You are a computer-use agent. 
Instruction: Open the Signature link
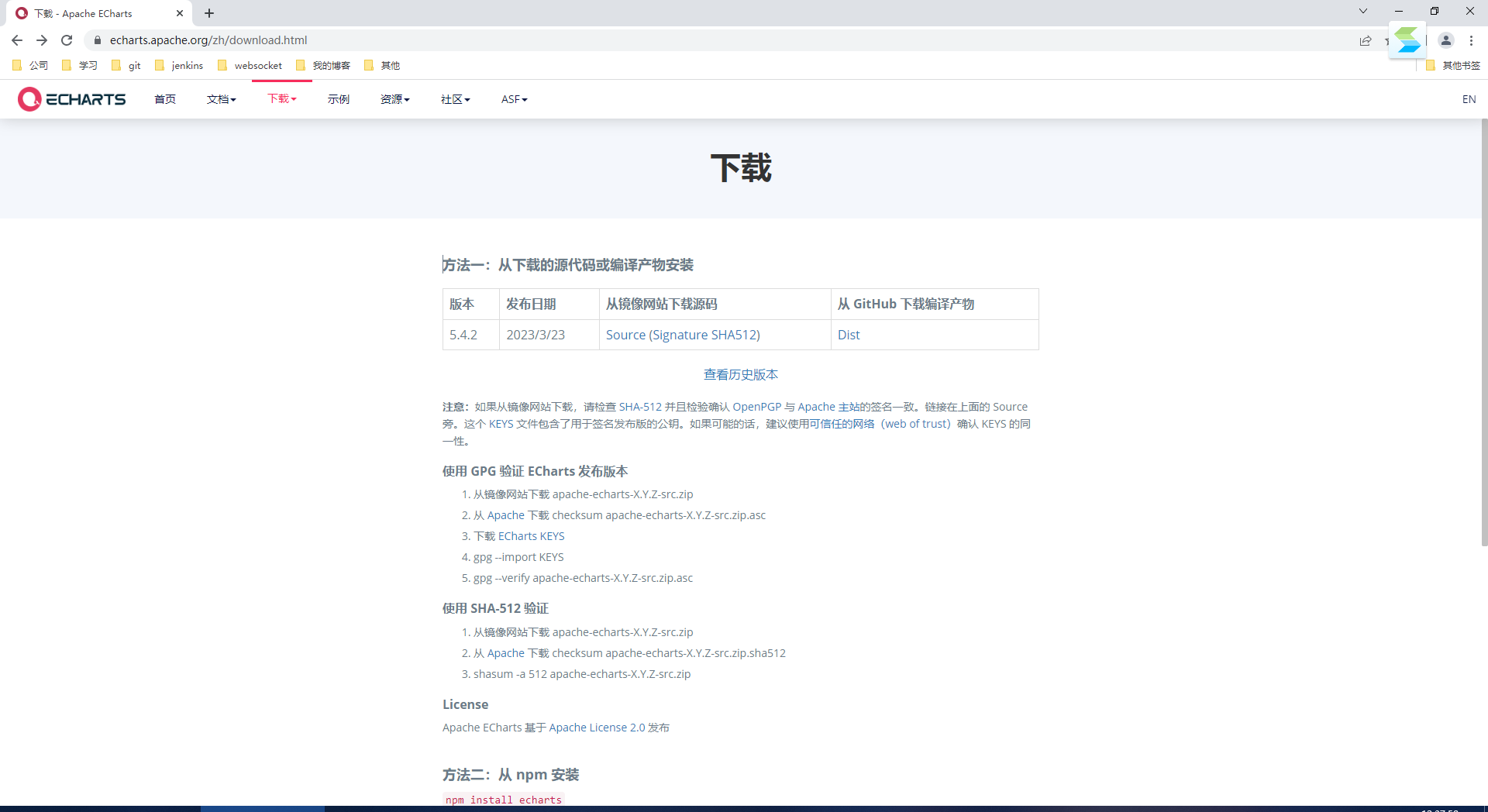pyautogui.click(x=680, y=335)
